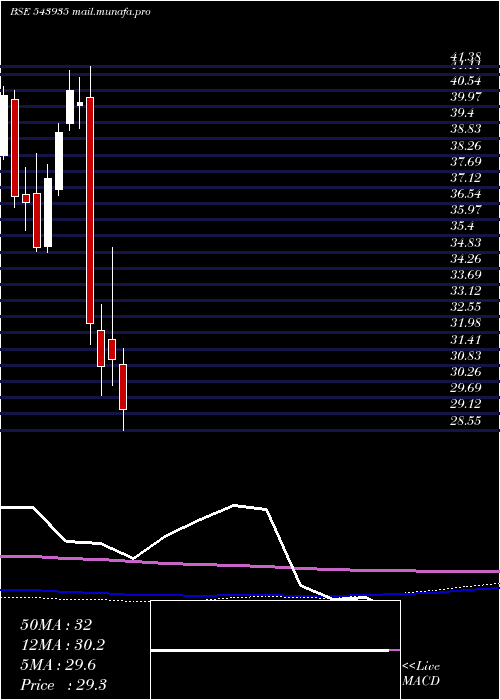Select the 38.26 price axis label
Screen dimensions: 500x700
pos(466,146)
